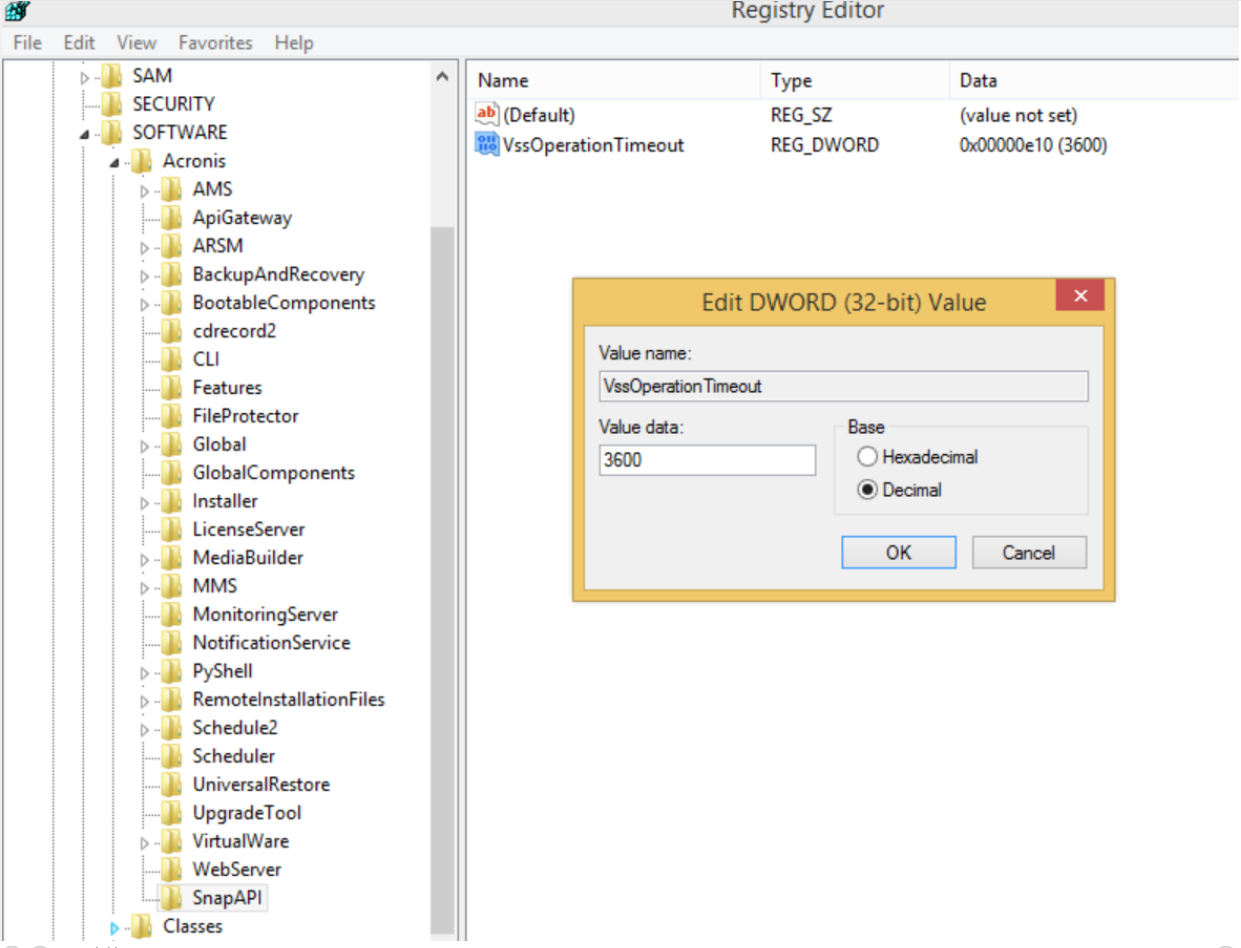The width and height of the screenshot is (1241, 948).
Task: Click the (Default) string value icon
Action: point(487,114)
